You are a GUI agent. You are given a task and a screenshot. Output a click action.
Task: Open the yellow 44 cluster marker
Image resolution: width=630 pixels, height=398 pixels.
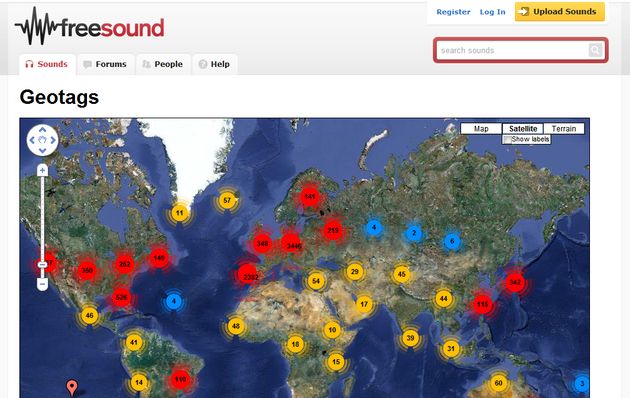coord(444,298)
